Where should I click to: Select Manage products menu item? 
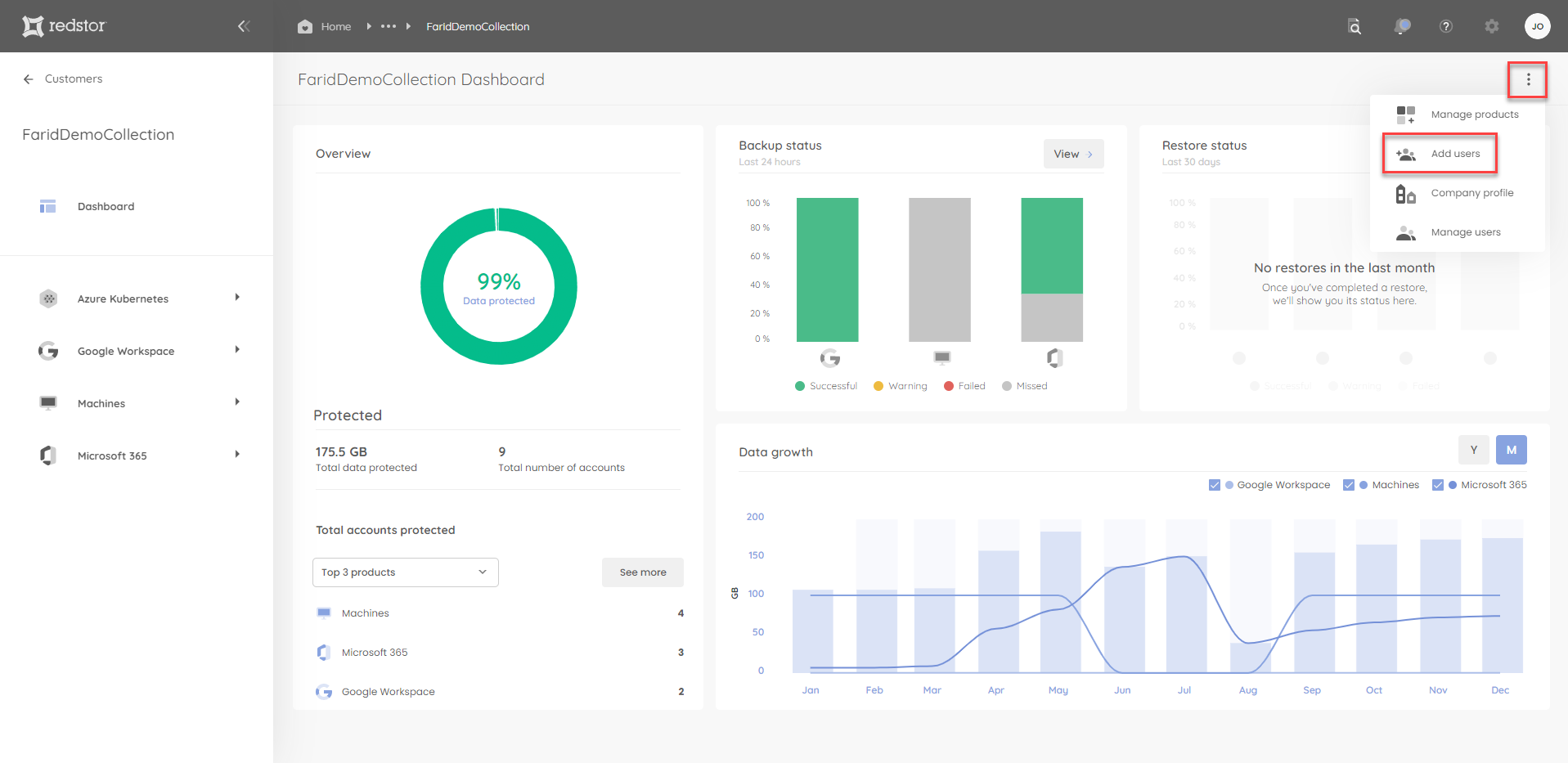click(1458, 114)
